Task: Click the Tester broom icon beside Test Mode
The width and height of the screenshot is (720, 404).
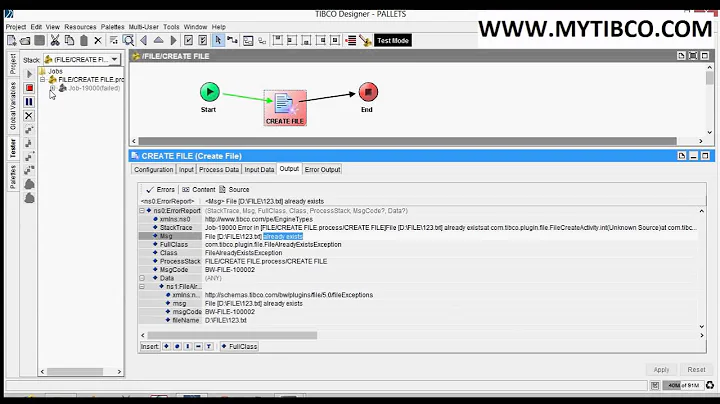Action: (366, 40)
